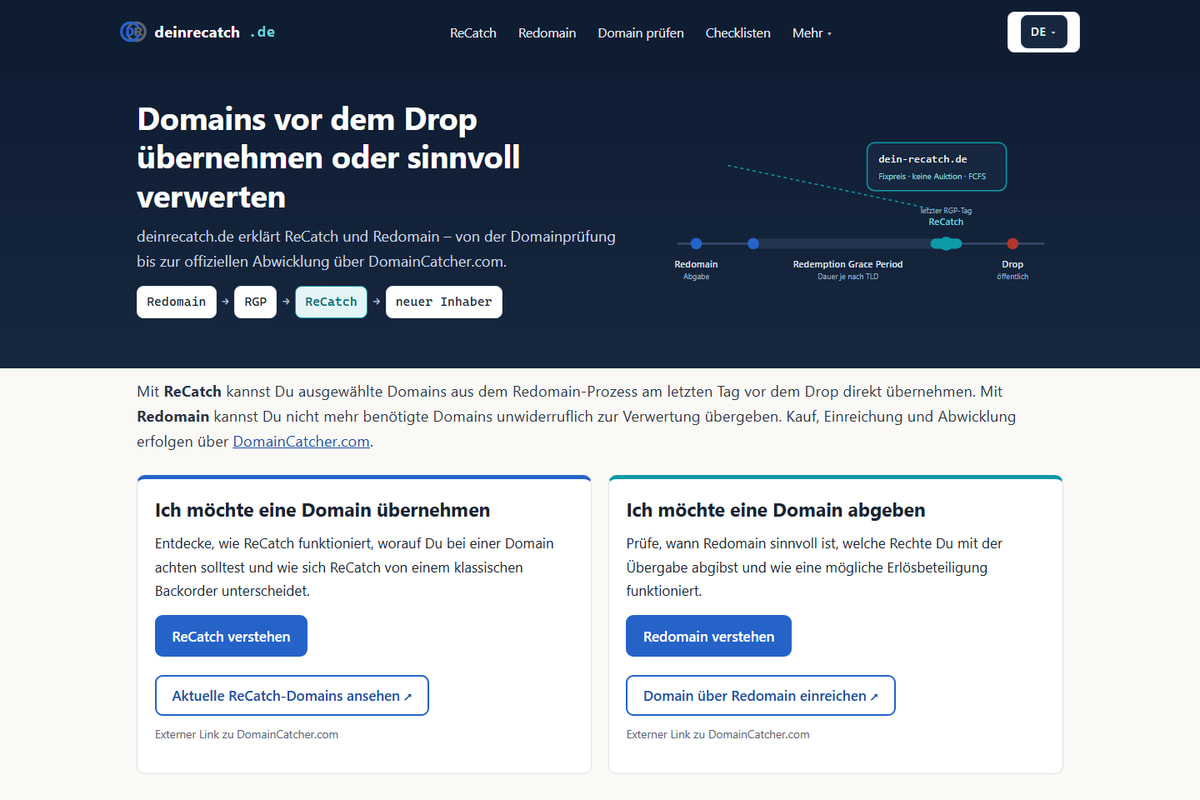Click the Redomain process chip

[176, 302]
